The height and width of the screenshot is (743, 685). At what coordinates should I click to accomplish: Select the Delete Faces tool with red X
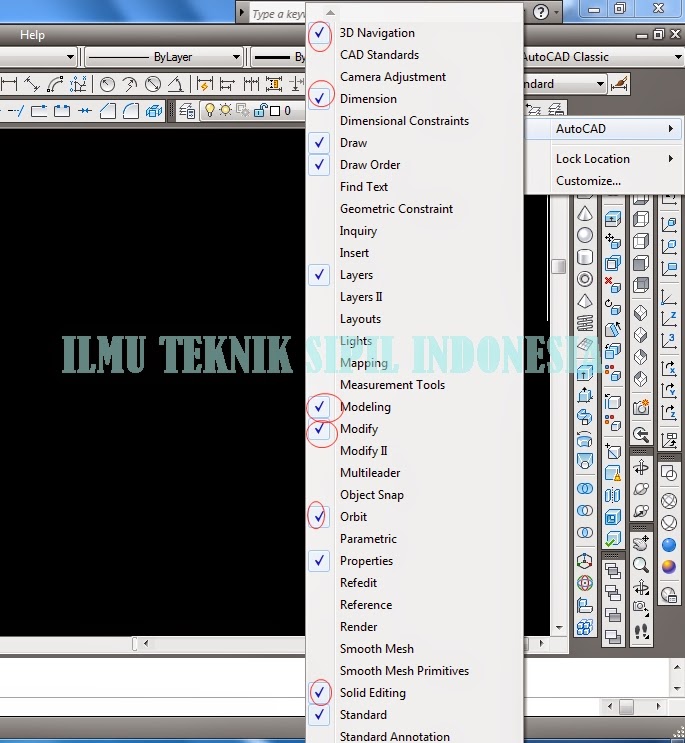point(613,284)
